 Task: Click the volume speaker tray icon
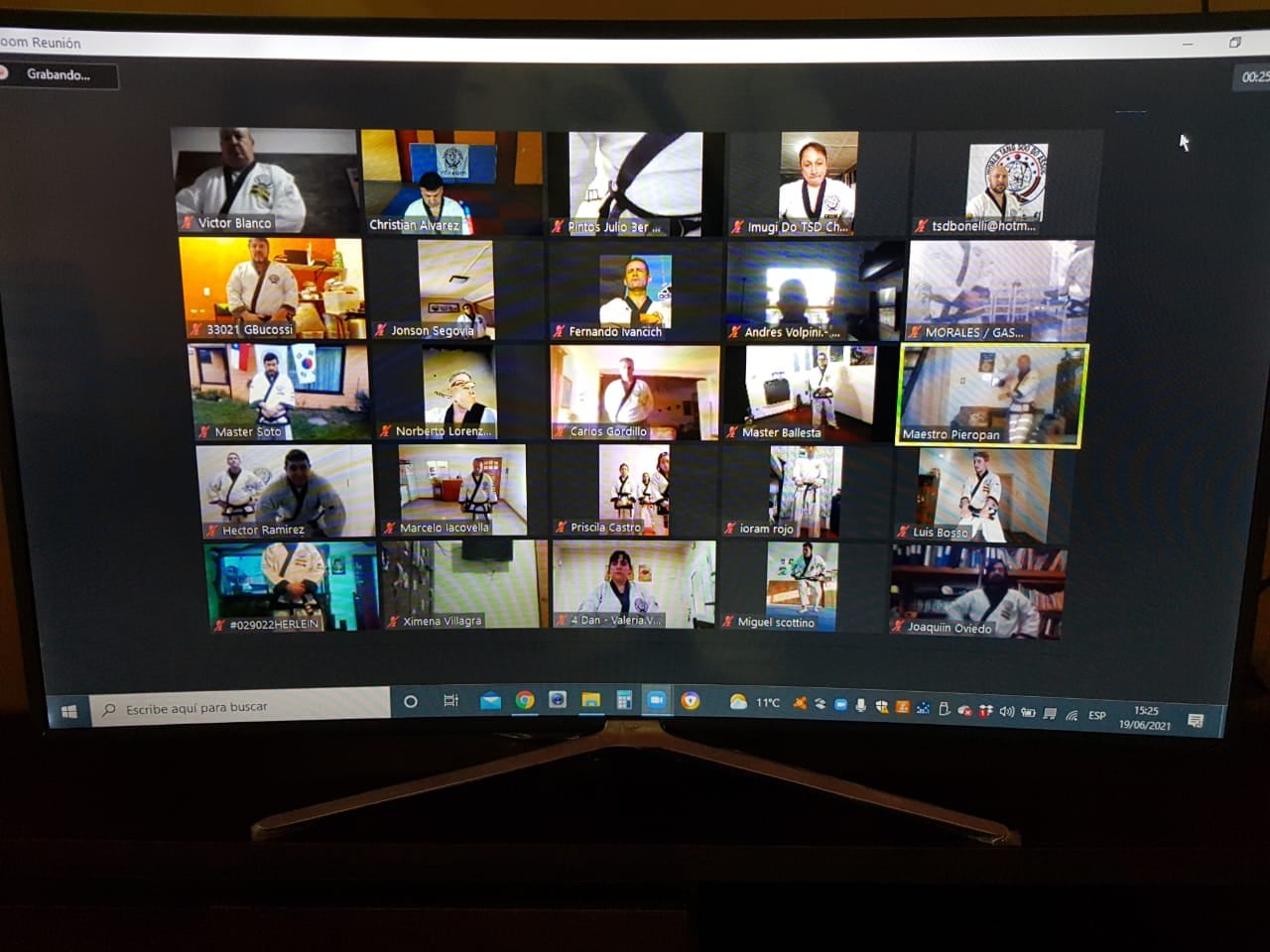tap(1006, 711)
